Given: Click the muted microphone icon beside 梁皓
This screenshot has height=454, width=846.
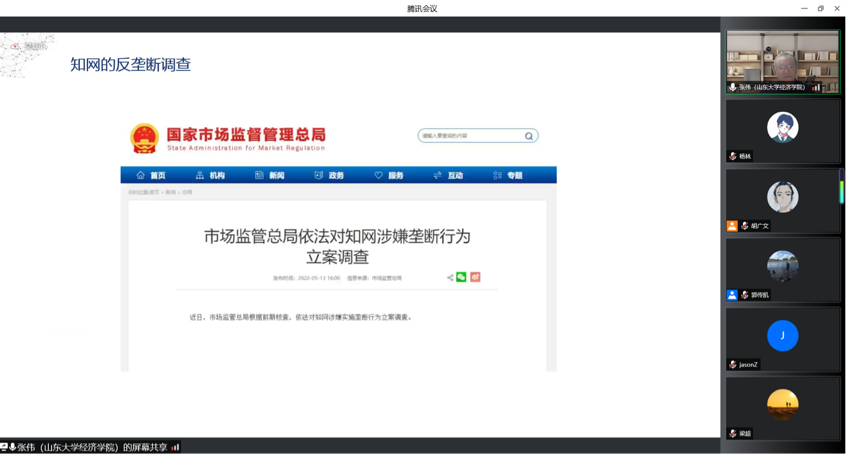Looking at the screenshot, I should pos(733,434).
